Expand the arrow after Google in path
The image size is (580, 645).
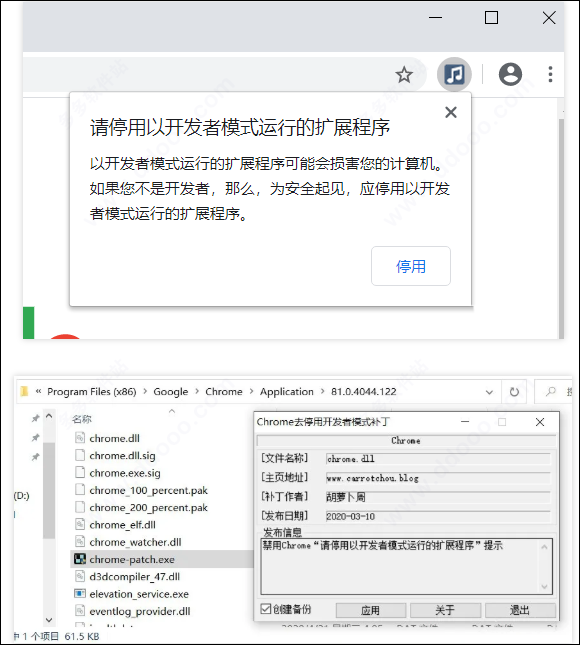[x=197, y=392]
